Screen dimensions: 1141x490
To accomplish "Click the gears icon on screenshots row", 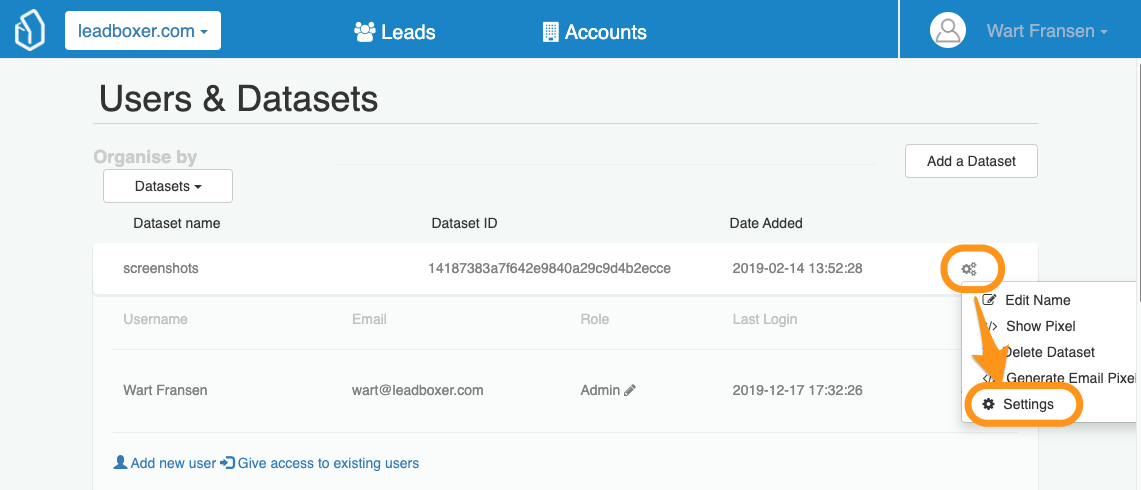I will click(x=969, y=269).
